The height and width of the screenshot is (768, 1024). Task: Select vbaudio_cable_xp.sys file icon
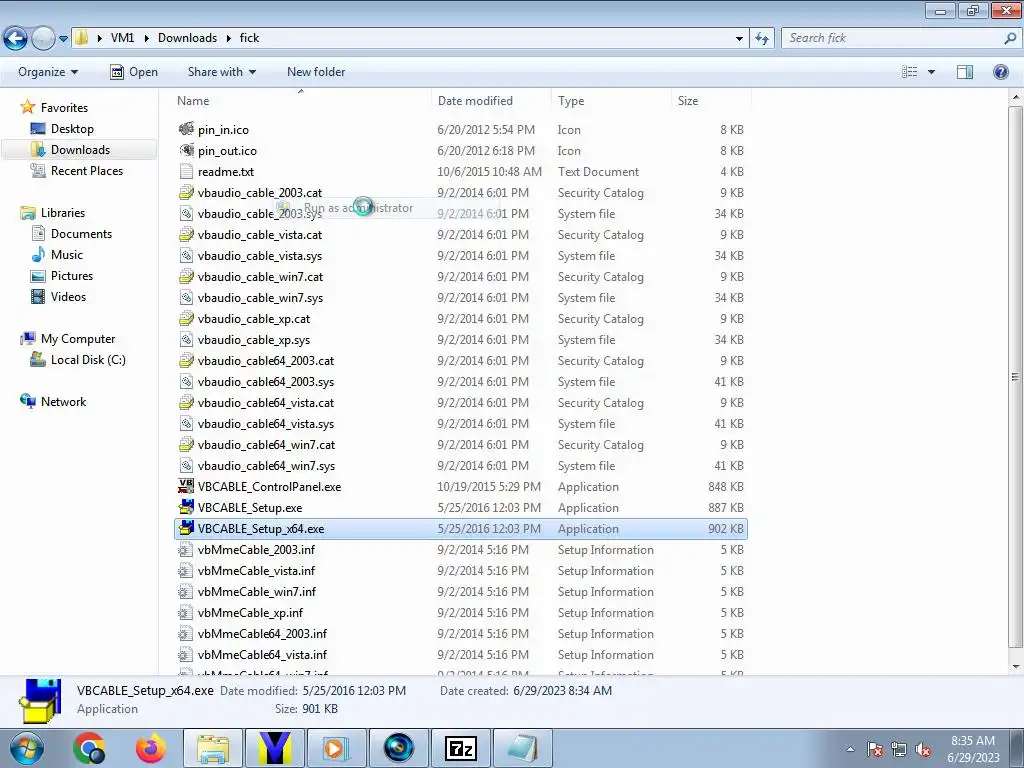[x=186, y=340]
